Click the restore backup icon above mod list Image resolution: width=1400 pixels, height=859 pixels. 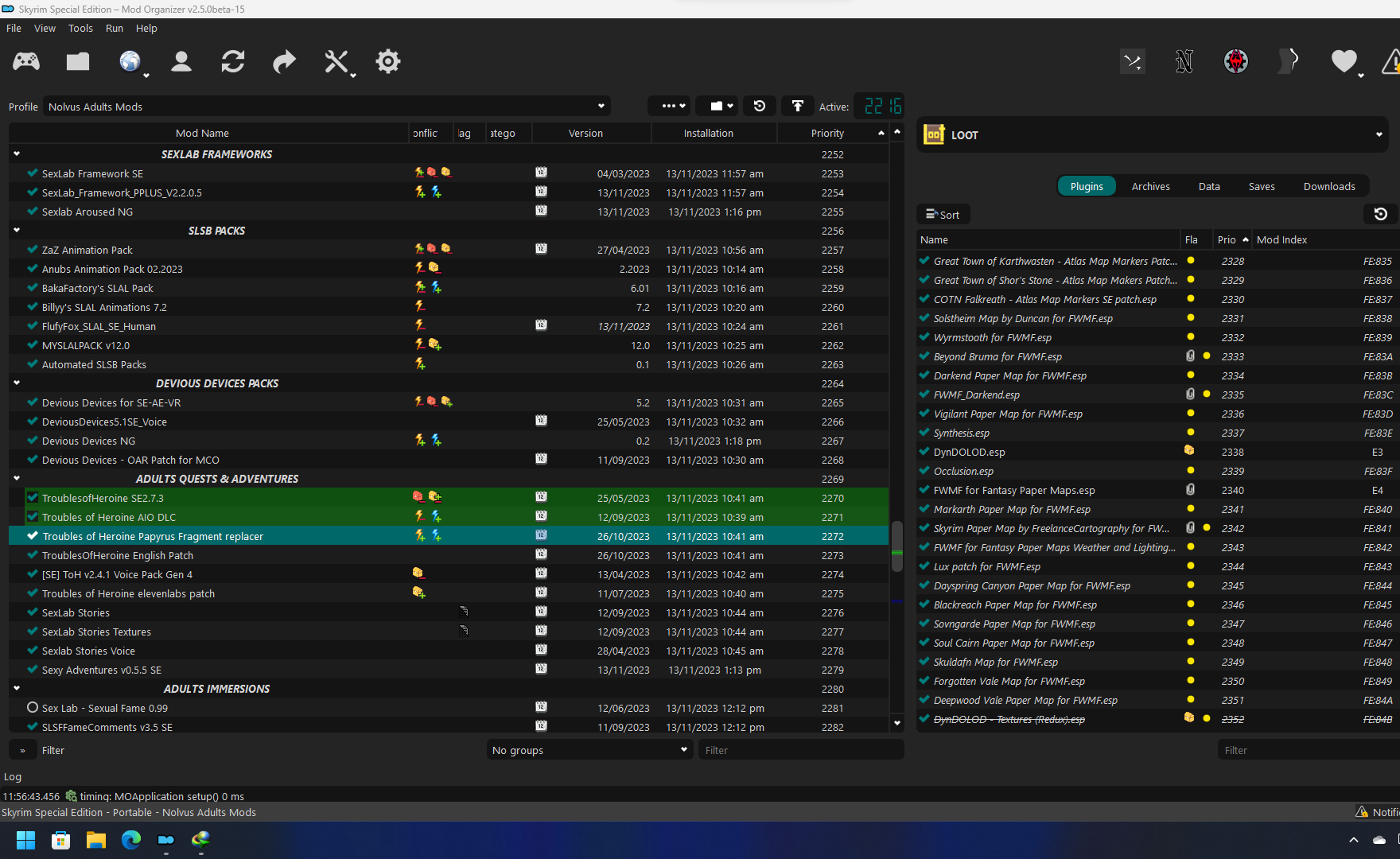click(760, 106)
